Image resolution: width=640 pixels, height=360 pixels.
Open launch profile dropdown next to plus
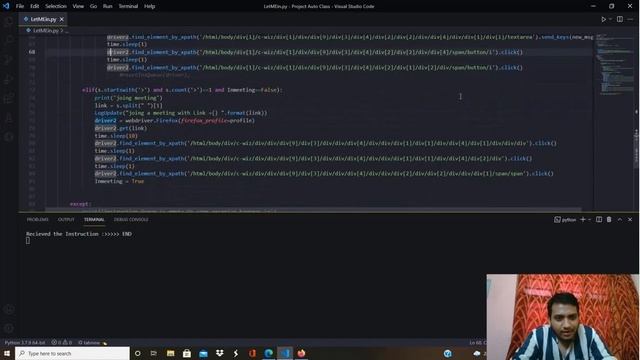(590, 220)
